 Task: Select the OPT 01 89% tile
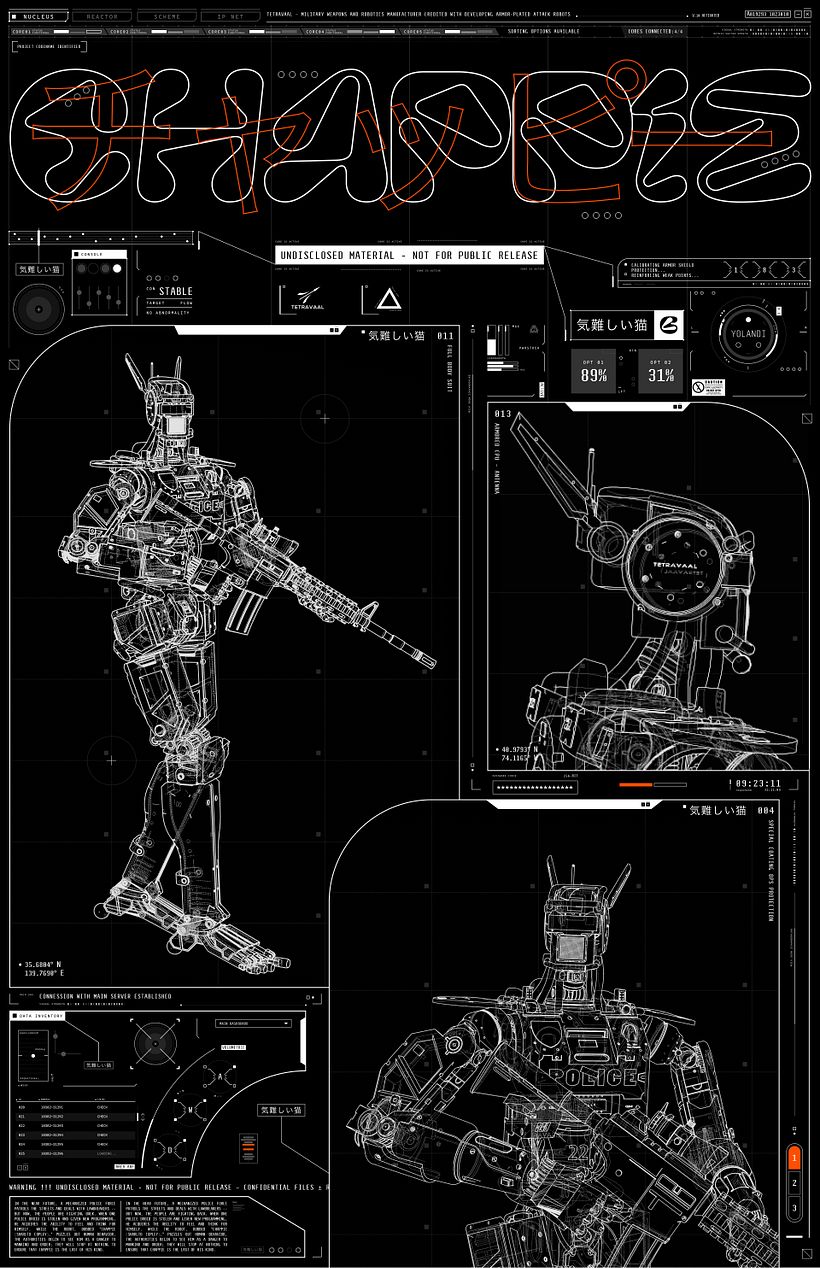pos(594,371)
